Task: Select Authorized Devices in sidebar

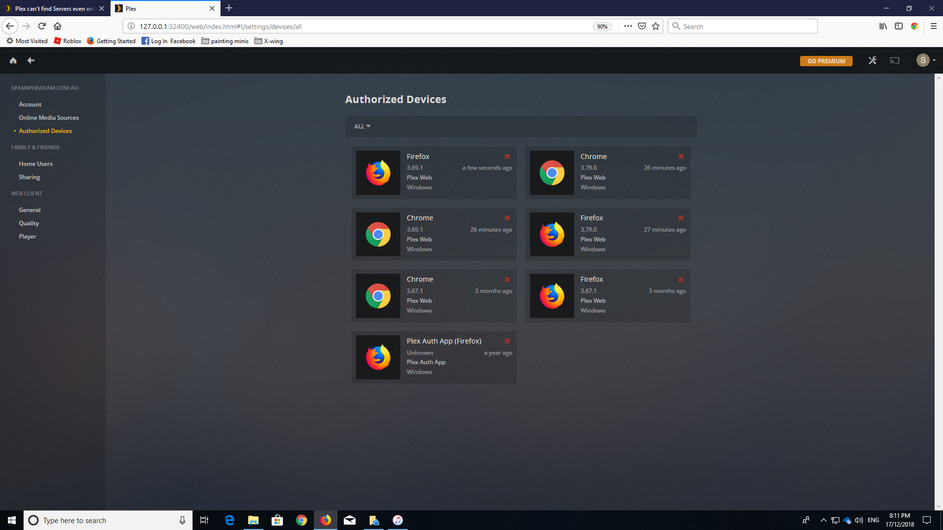Action: tap(45, 131)
